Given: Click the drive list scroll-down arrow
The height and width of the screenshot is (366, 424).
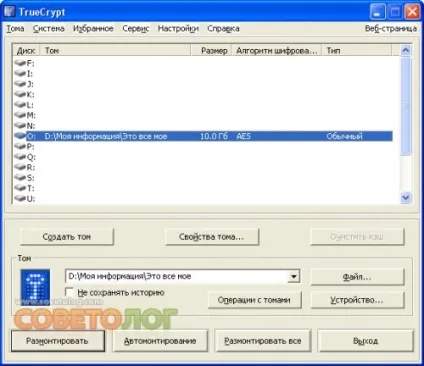Looking at the screenshot, I should click(406, 198).
